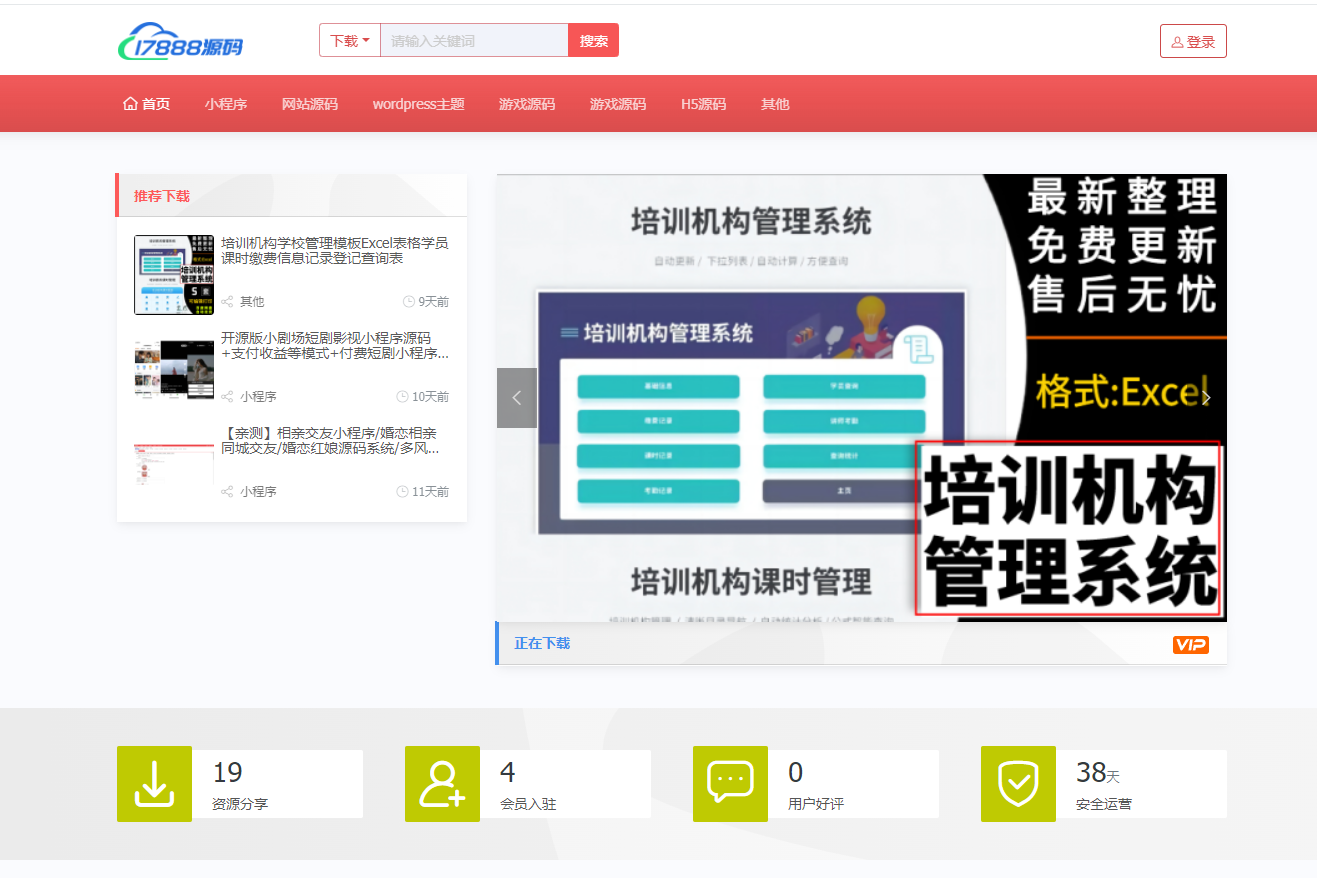Click the right carousel arrow
1317x878 pixels.
pyautogui.click(x=1207, y=397)
